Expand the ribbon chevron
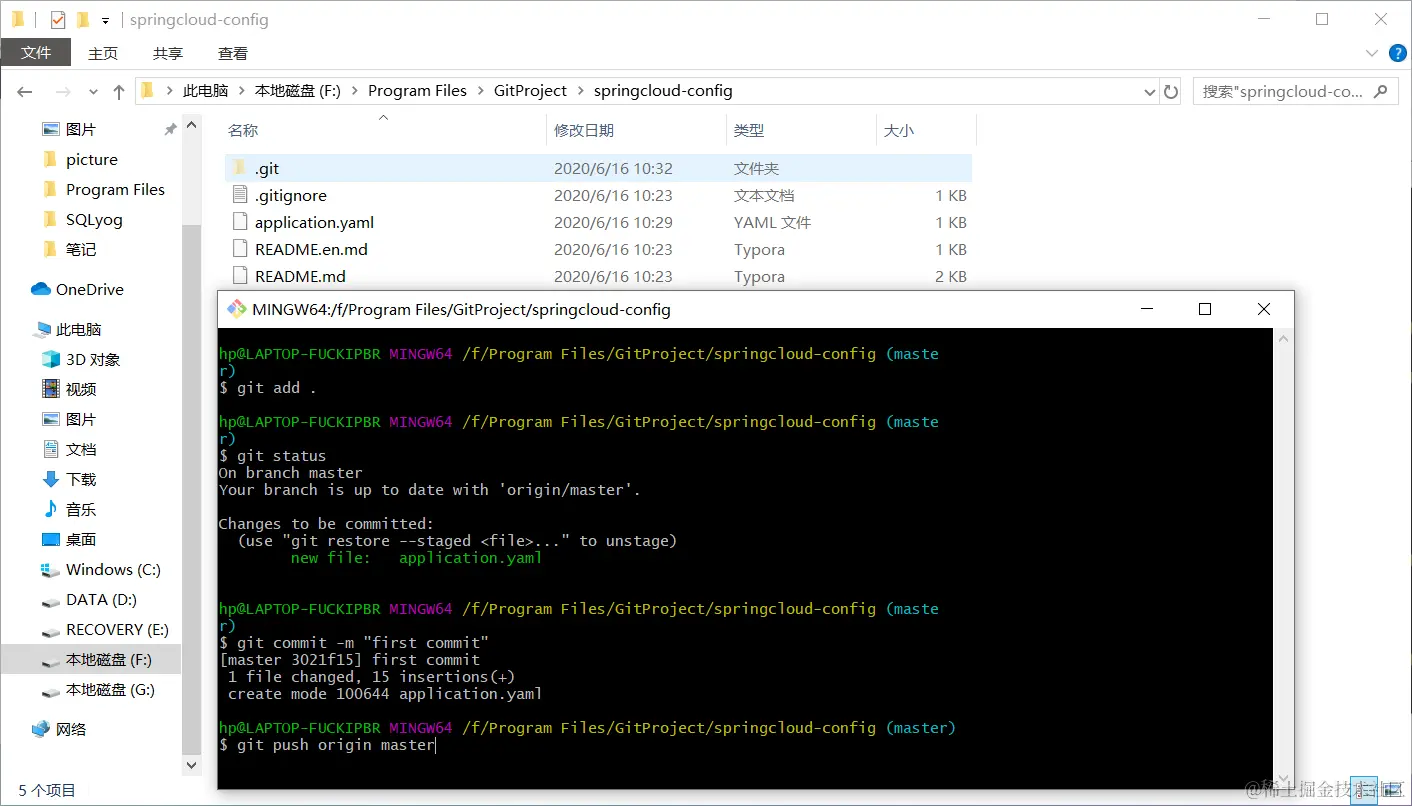The image size is (1412, 806). click(1372, 53)
